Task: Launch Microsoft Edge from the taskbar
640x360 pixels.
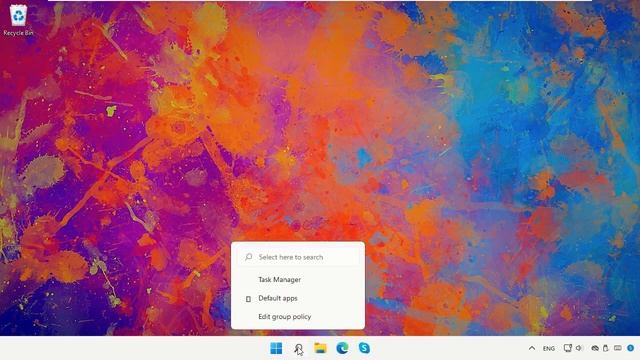Action: point(342,348)
